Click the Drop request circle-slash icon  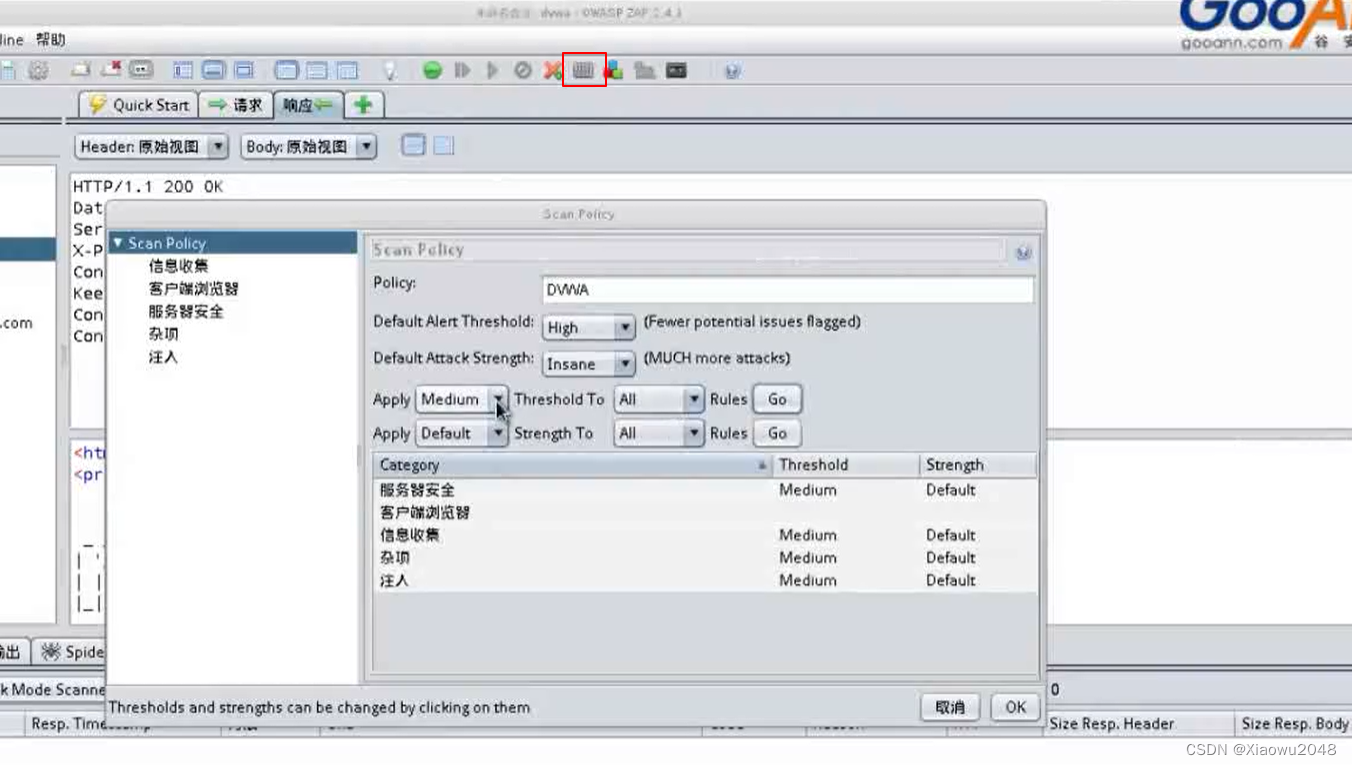523,71
